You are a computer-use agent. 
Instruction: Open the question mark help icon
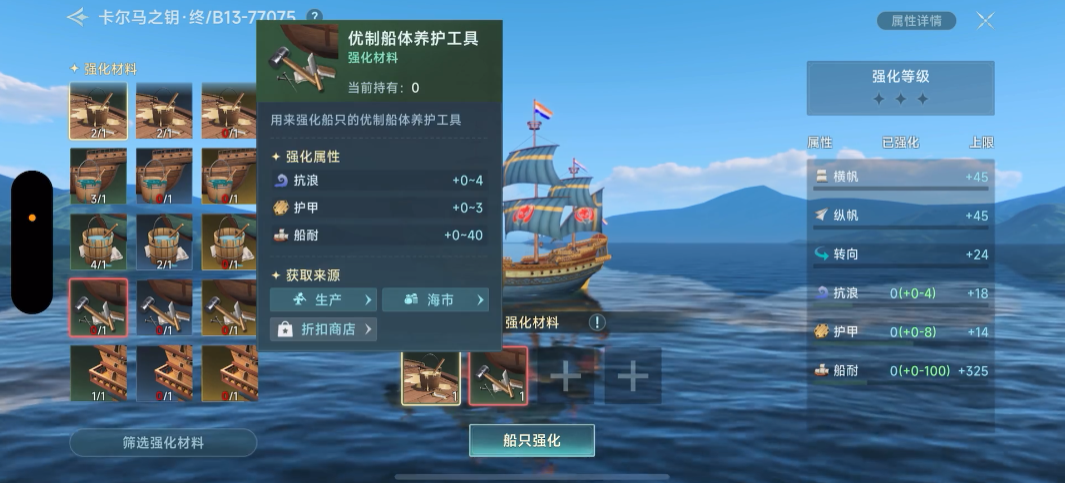click(x=314, y=16)
